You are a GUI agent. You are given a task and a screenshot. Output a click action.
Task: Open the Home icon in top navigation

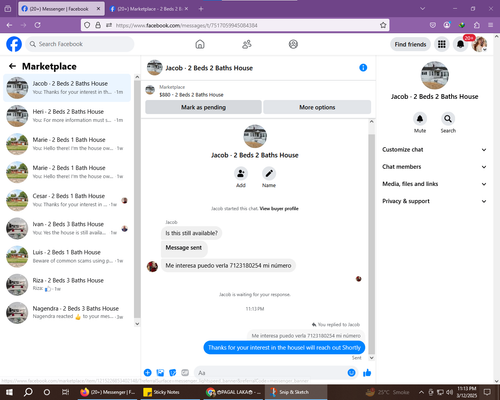(x=200, y=44)
